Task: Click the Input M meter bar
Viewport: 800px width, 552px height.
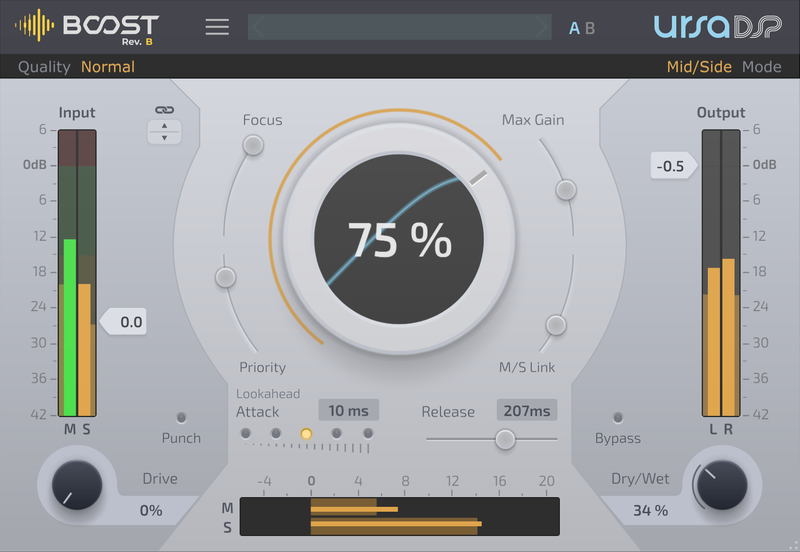Action: click(68, 273)
